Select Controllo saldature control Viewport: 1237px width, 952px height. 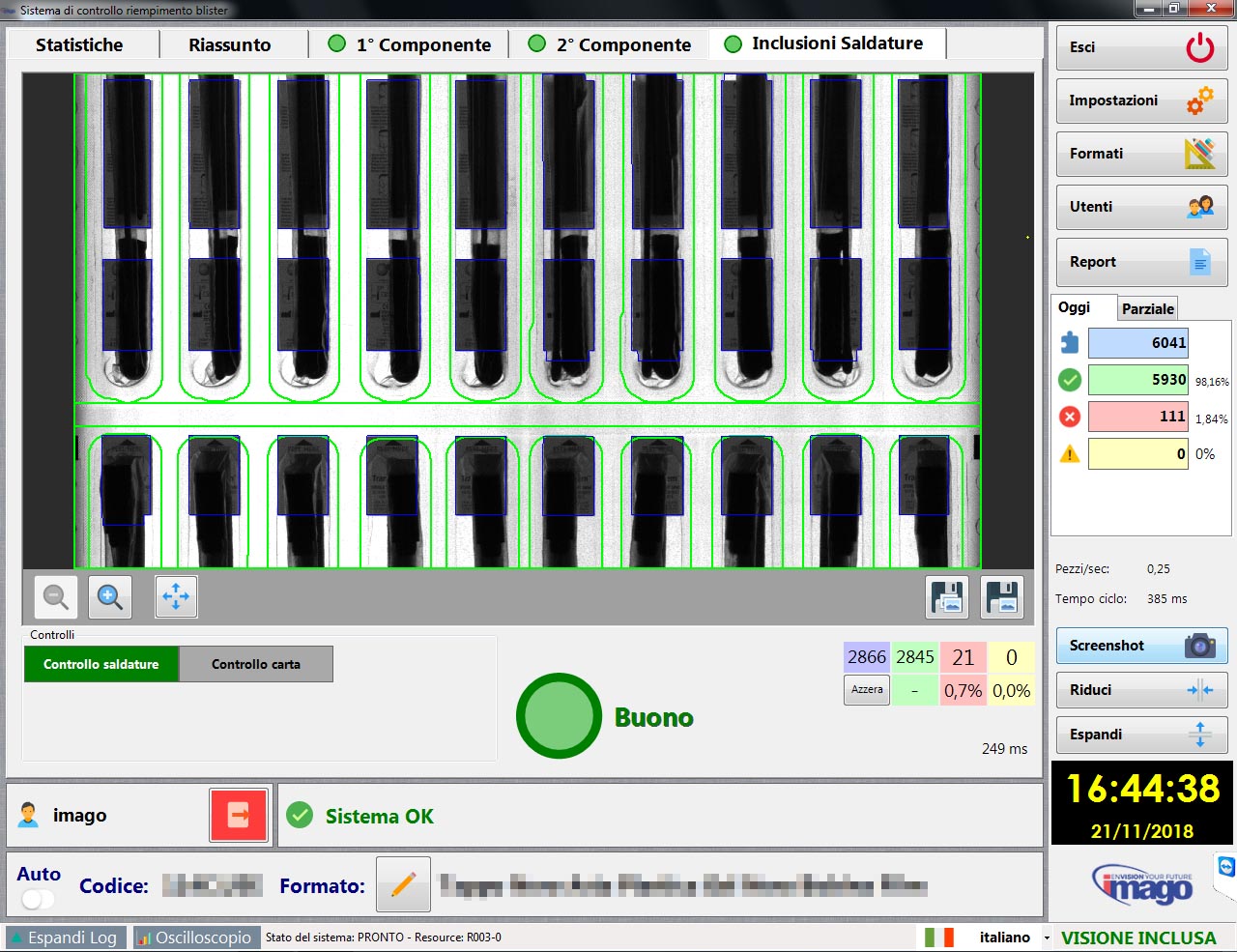(101, 664)
